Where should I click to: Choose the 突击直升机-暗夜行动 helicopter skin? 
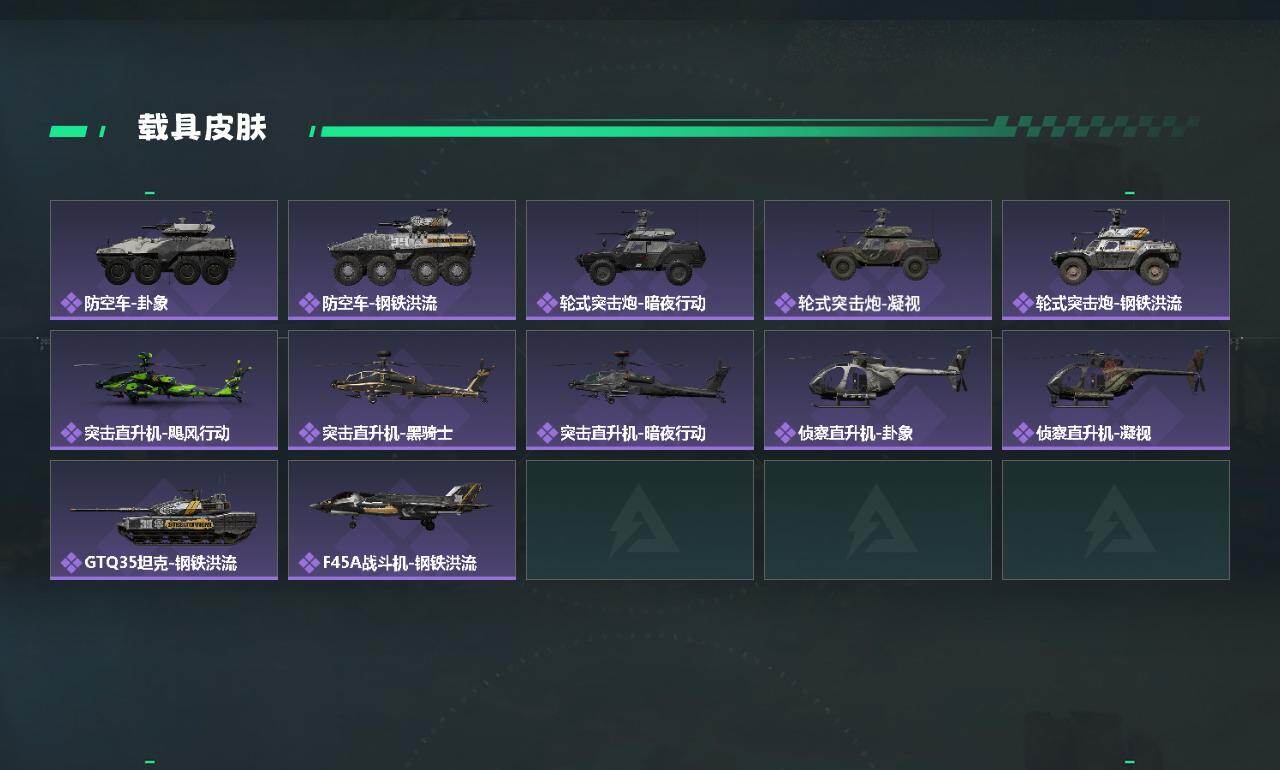point(640,390)
